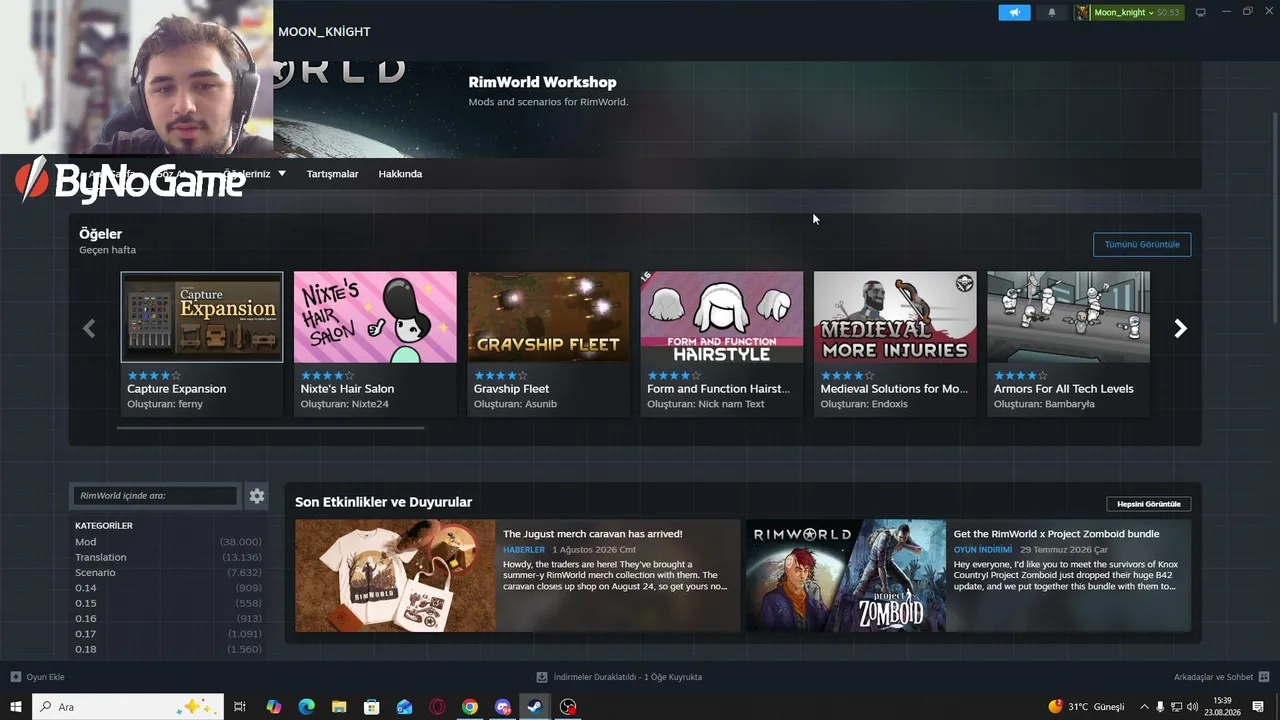Image resolution: width=1280 pixels, height=720 pixels.
Task: Open Microsoft Edge from the taskbar
Action: [307, 707]
